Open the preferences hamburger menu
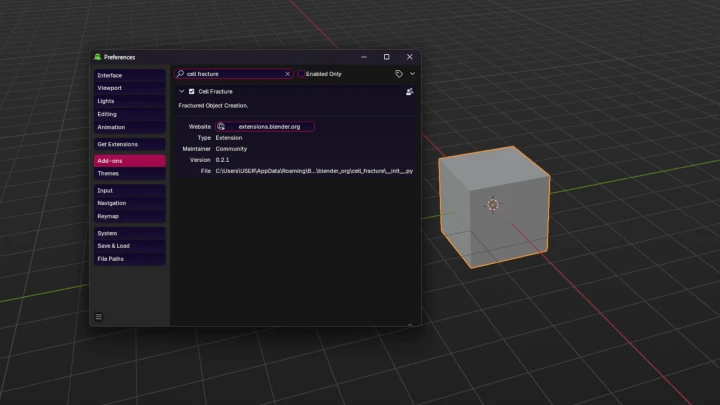Viewport: 720px width, 405px height. [99, 317]
